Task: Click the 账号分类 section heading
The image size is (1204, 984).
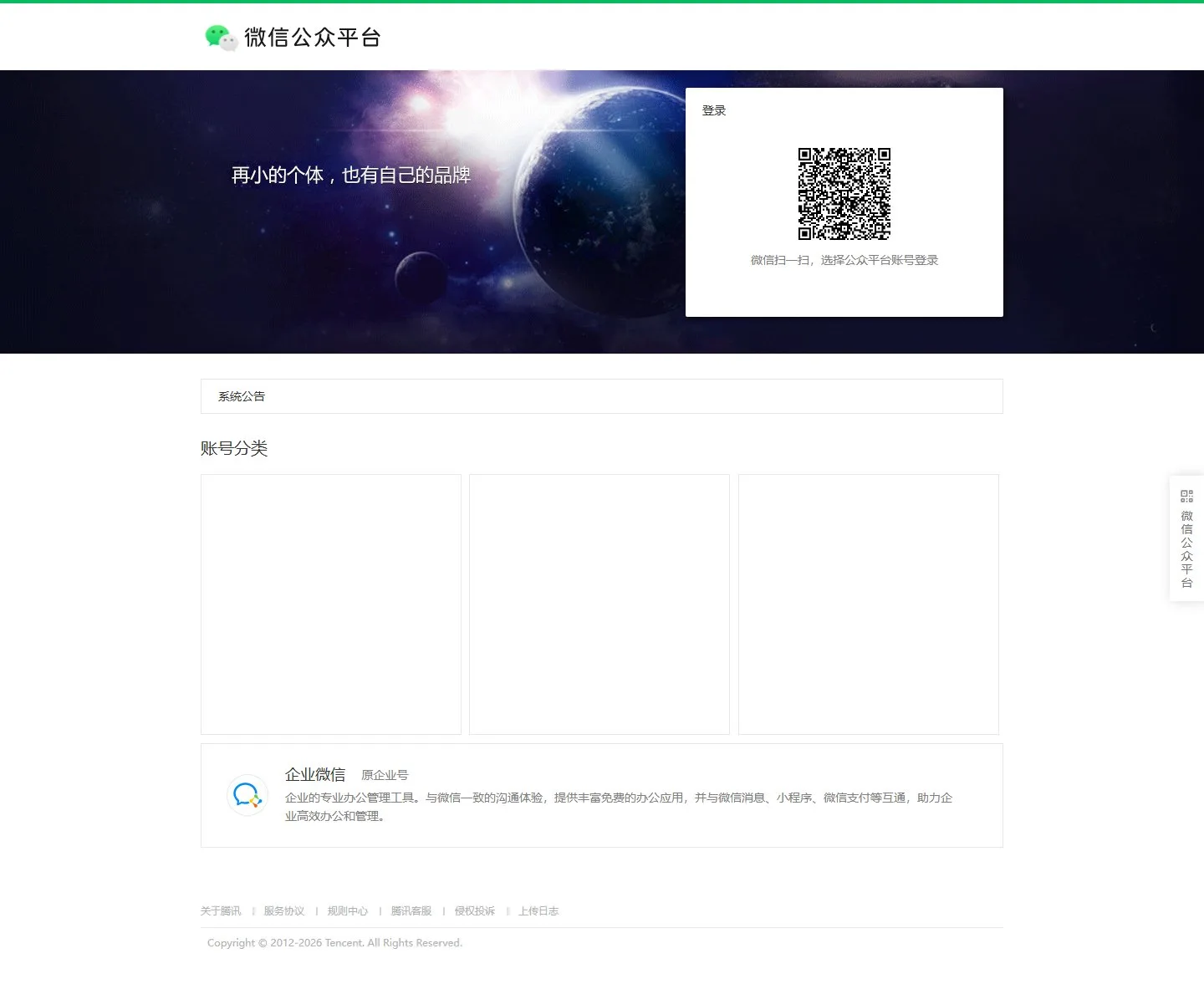Action: tap(234, 448)
